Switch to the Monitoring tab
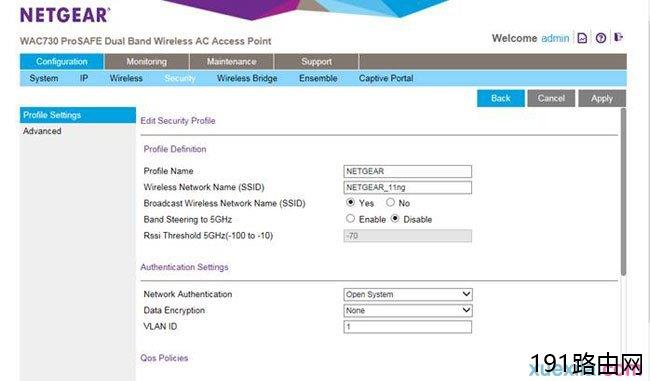This screenshot has width=650, height=381. click(147, 62)
